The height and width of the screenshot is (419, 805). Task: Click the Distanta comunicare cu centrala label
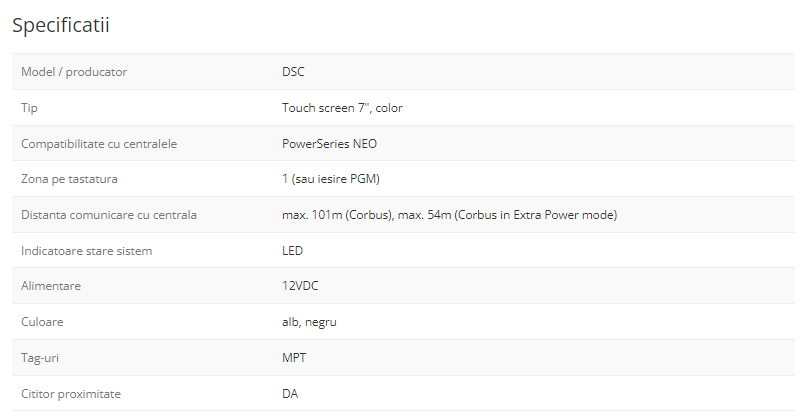point(109,215)
